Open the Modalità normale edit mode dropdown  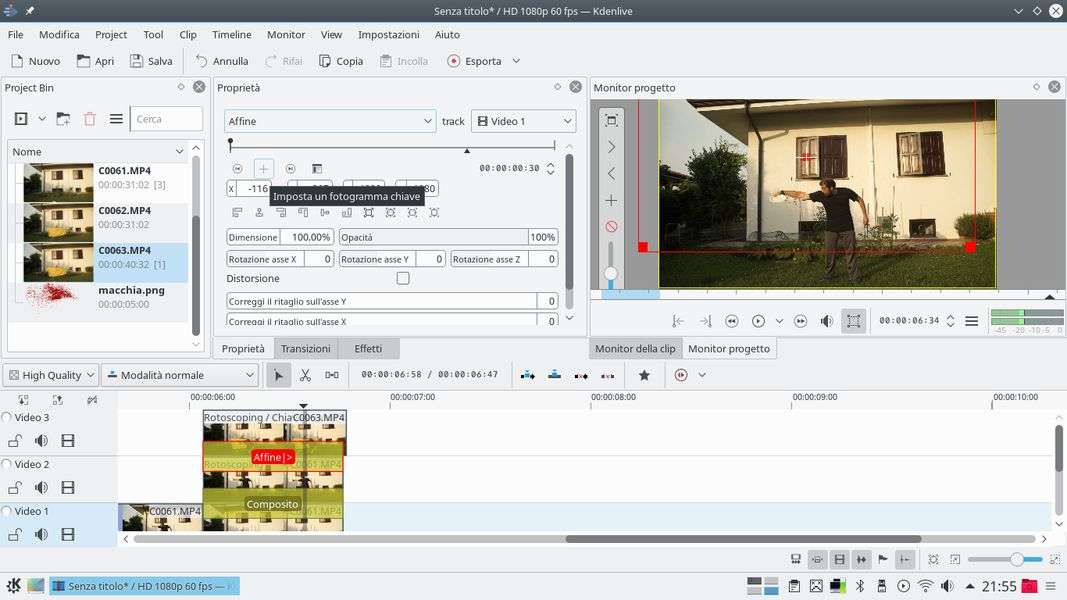(x=180, y=375)
